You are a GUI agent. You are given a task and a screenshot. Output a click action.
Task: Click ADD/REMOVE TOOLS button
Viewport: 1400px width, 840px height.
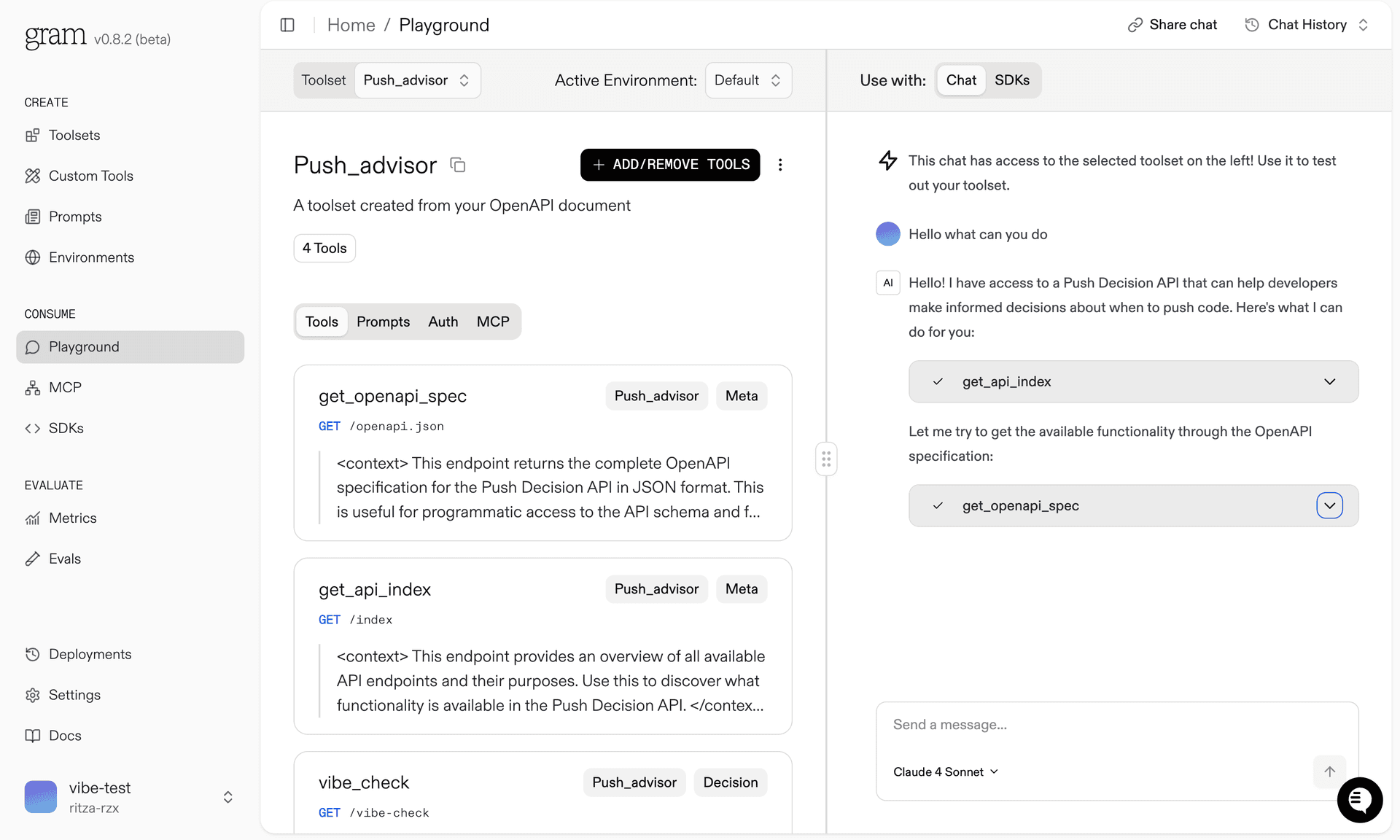click(669, 165)
